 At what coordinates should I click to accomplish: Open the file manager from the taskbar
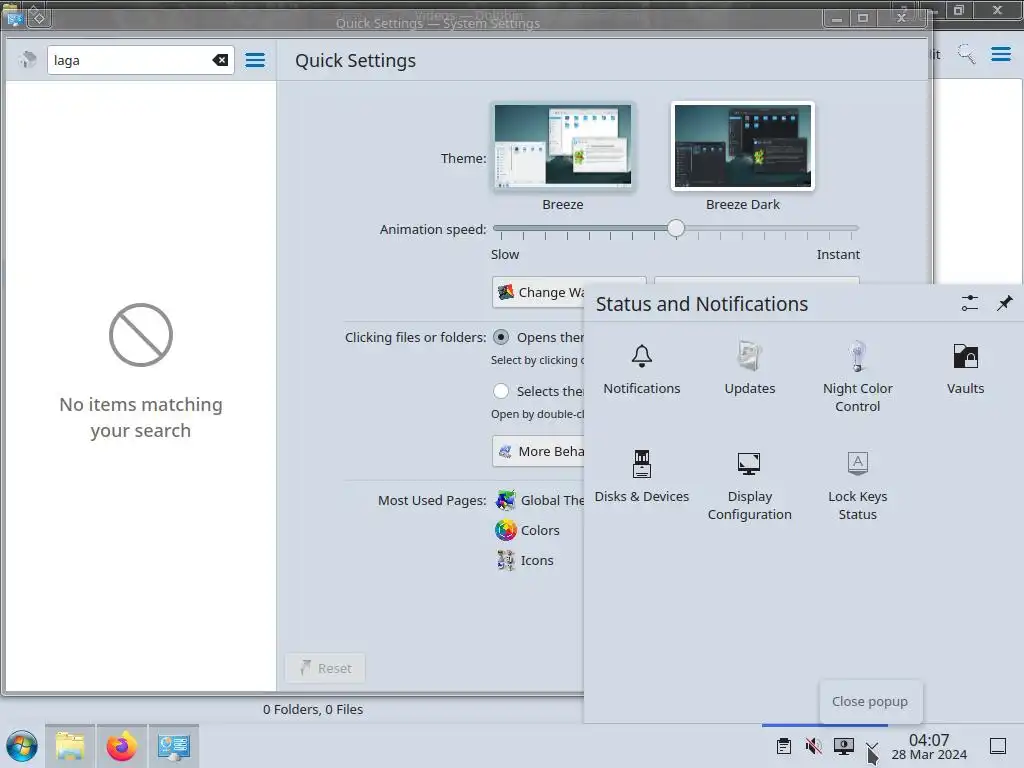[71, 746]
